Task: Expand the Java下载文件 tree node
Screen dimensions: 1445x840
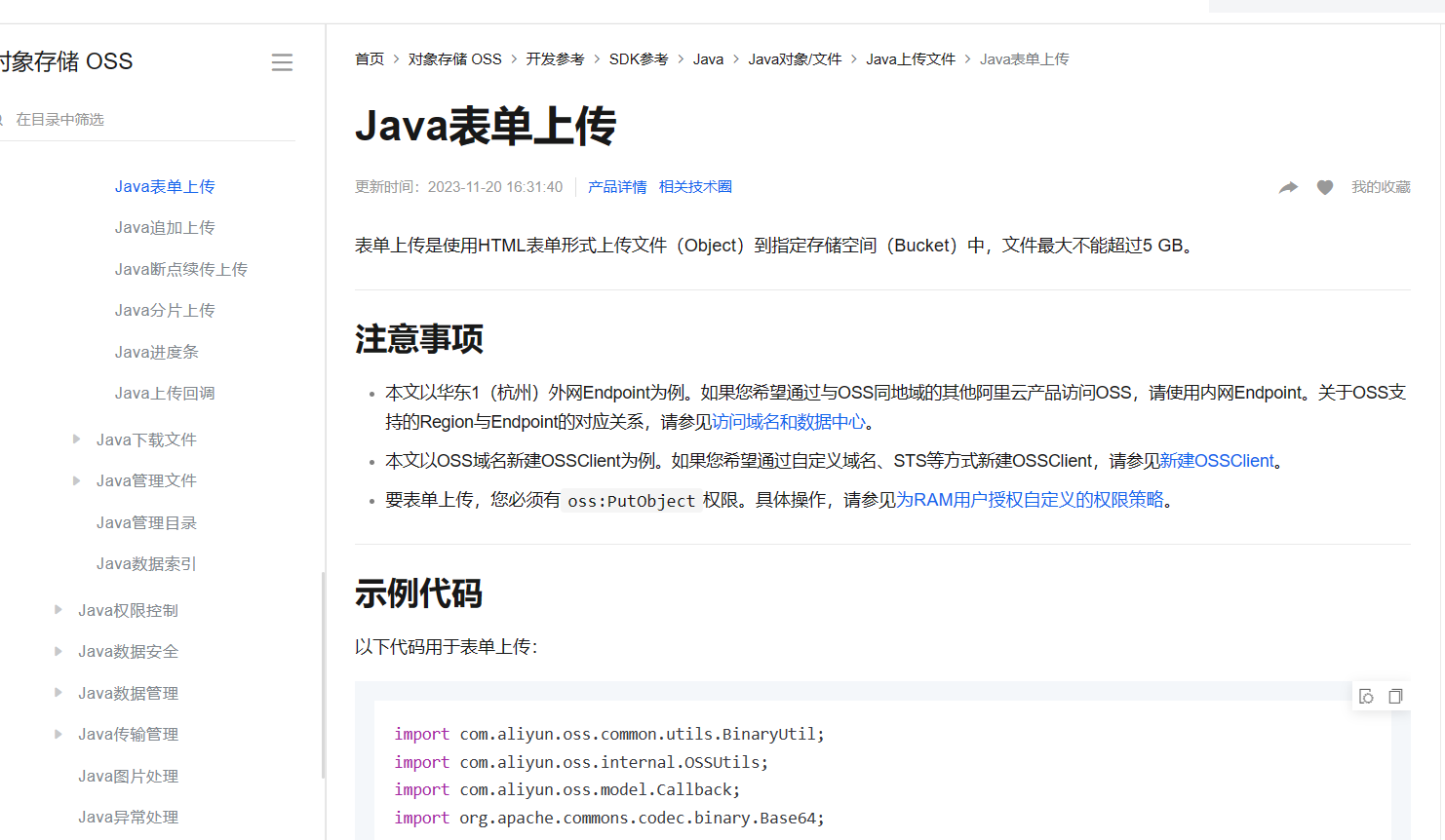Action: pos(77,439)
